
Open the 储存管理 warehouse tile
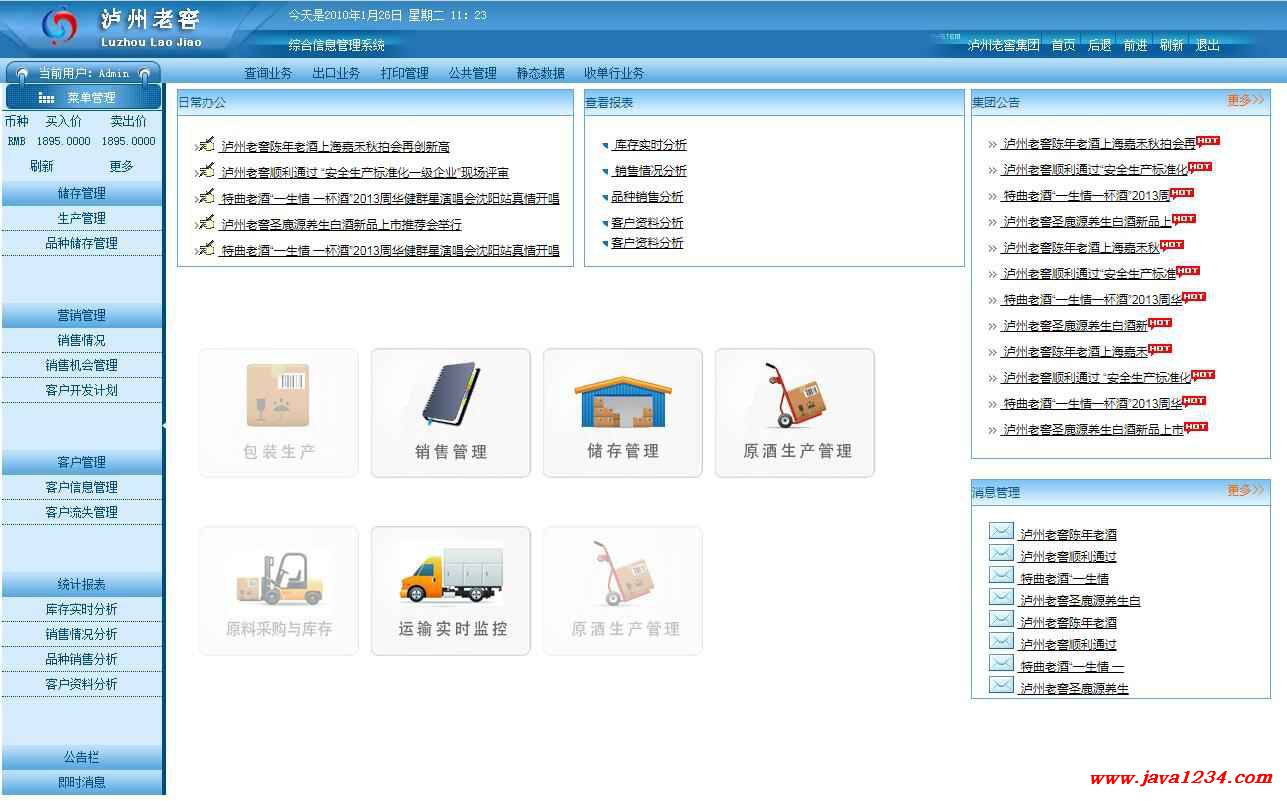point(623,413)
